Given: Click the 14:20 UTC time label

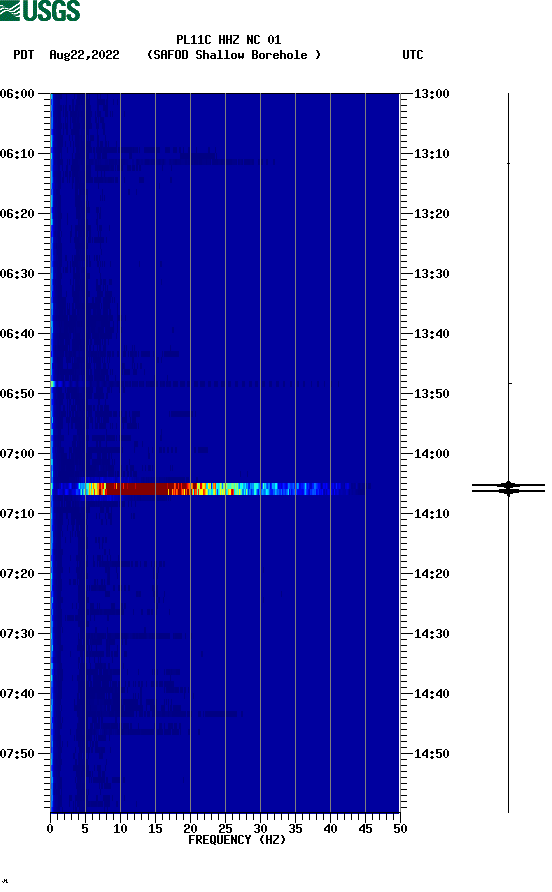Looking at the screenshot, I should 431,573.
